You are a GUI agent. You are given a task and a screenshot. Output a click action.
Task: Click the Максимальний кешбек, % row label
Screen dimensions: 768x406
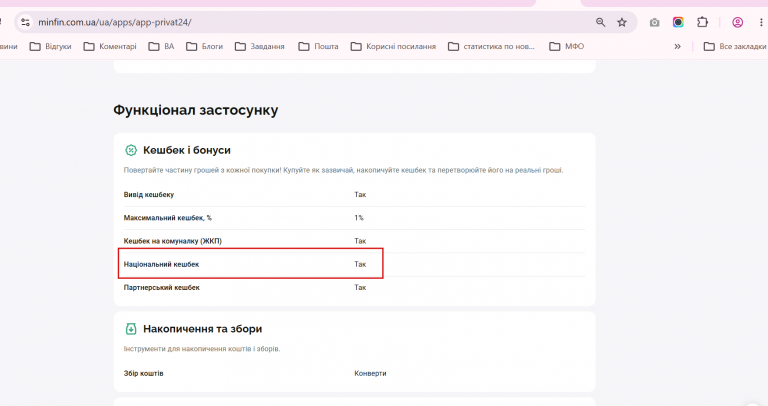click(168, 218)
